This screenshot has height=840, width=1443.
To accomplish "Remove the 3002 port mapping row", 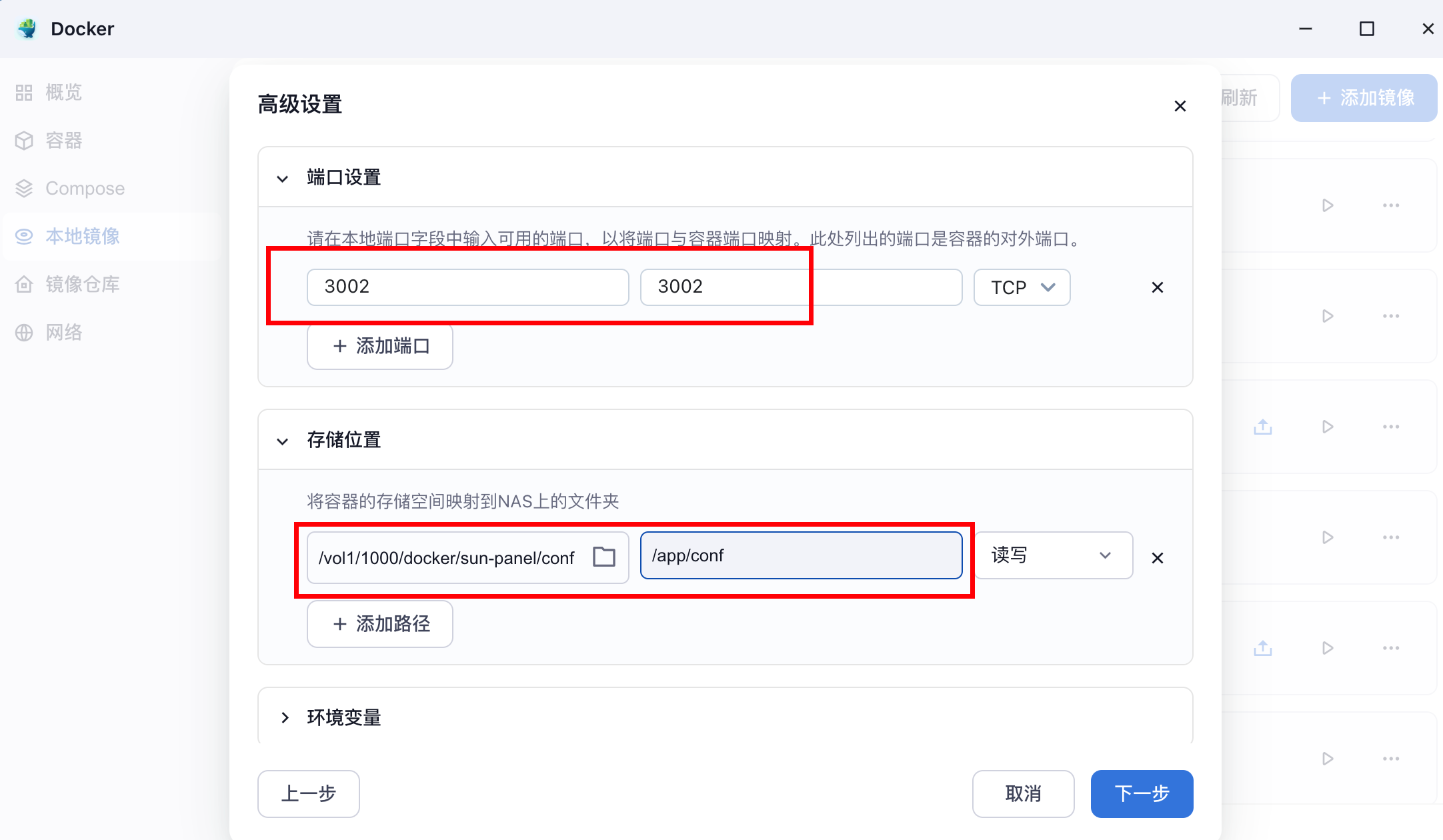I will tap(1158, 287).
